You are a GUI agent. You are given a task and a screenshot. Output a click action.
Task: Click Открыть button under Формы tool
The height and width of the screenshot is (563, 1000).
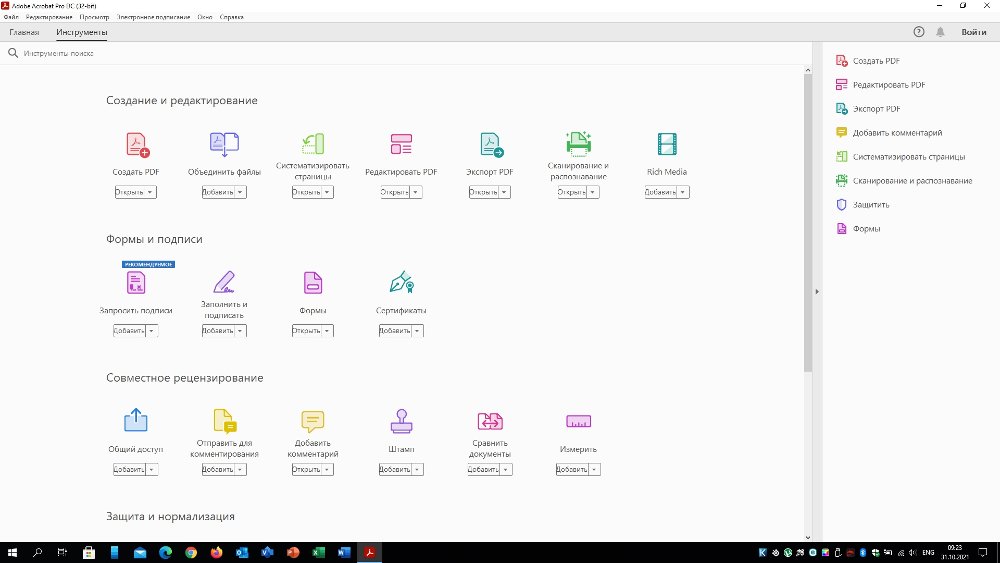pyautogui.click(x=307, y=330)
